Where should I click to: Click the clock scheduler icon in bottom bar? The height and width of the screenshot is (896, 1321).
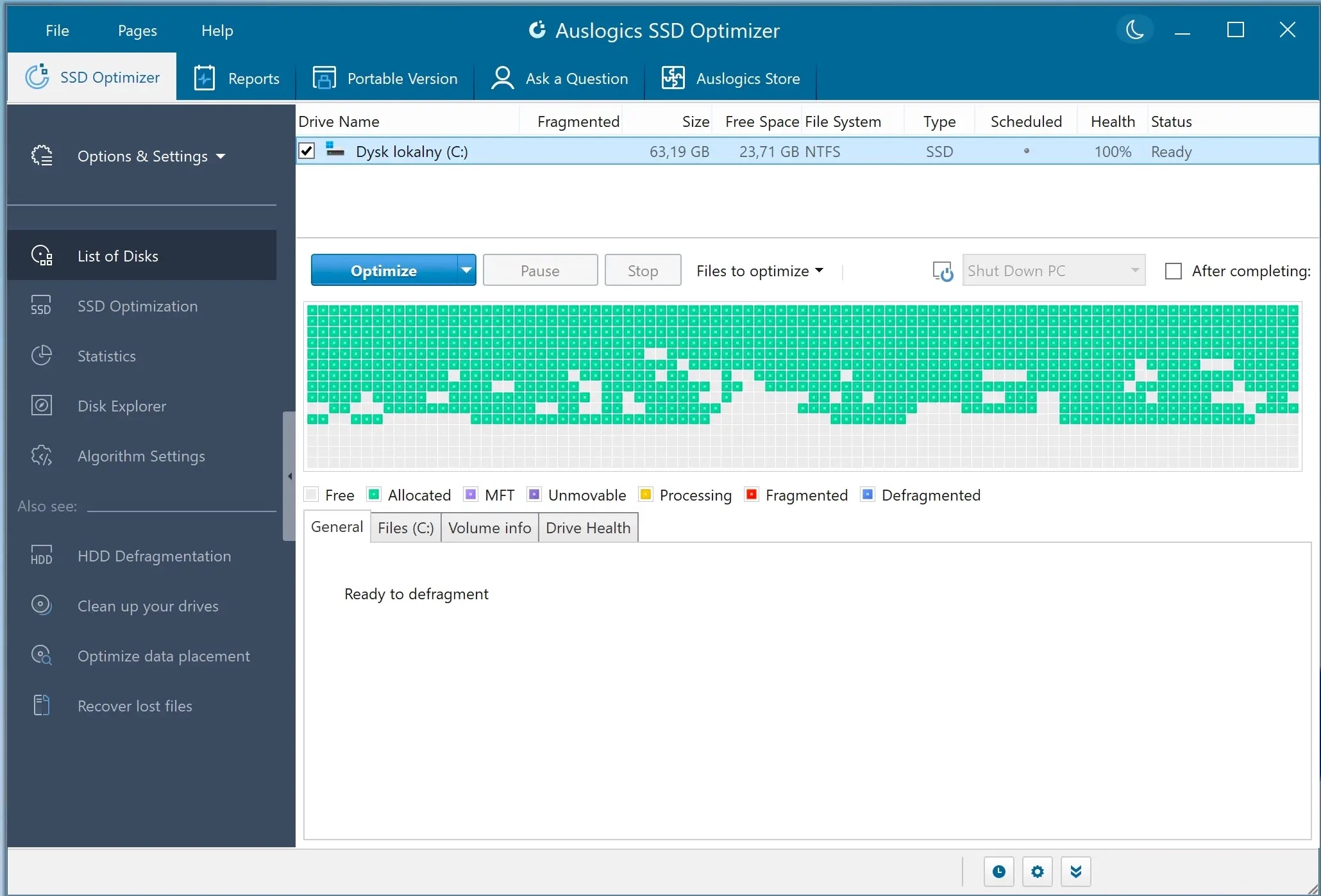[998, 872]
